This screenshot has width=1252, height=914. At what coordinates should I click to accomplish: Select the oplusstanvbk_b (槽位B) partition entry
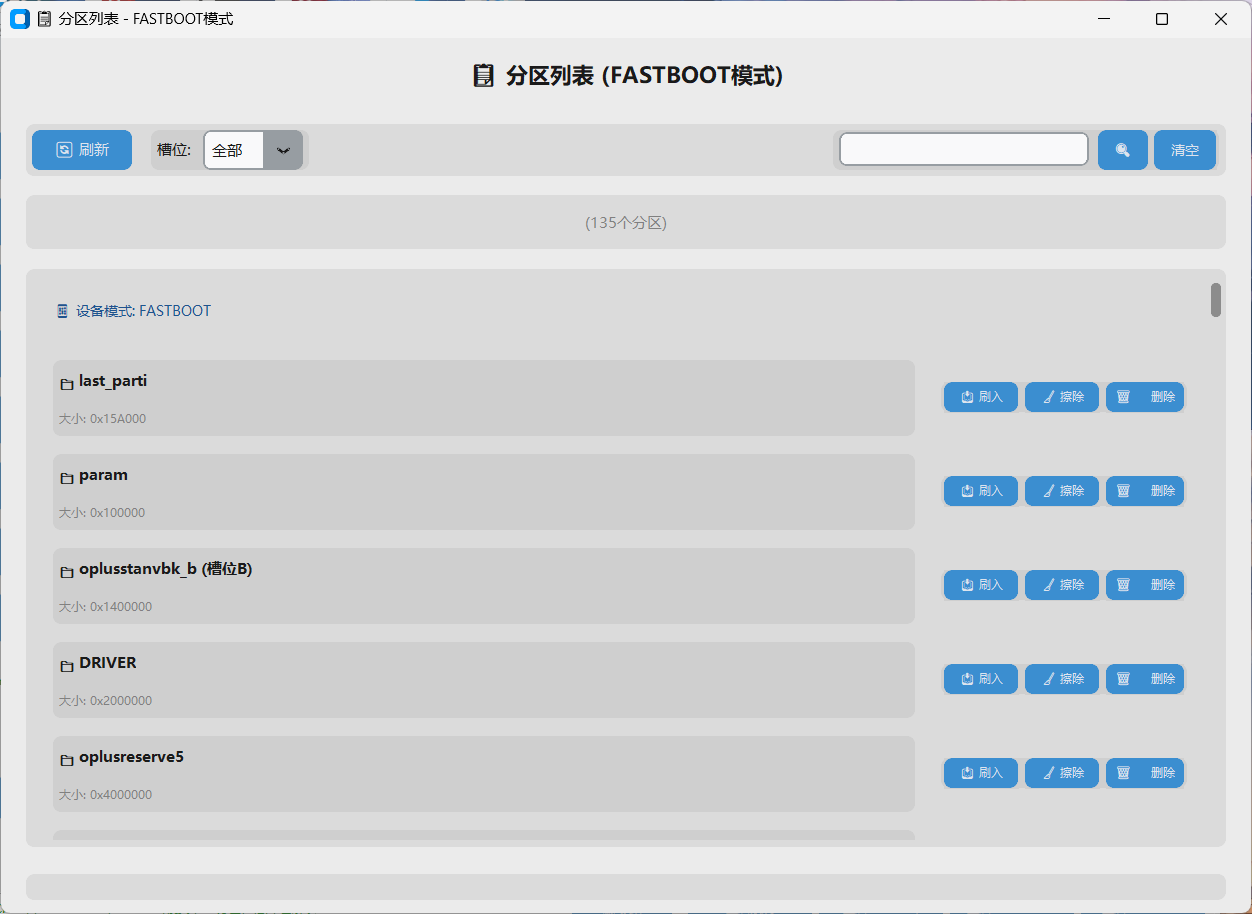483,586
